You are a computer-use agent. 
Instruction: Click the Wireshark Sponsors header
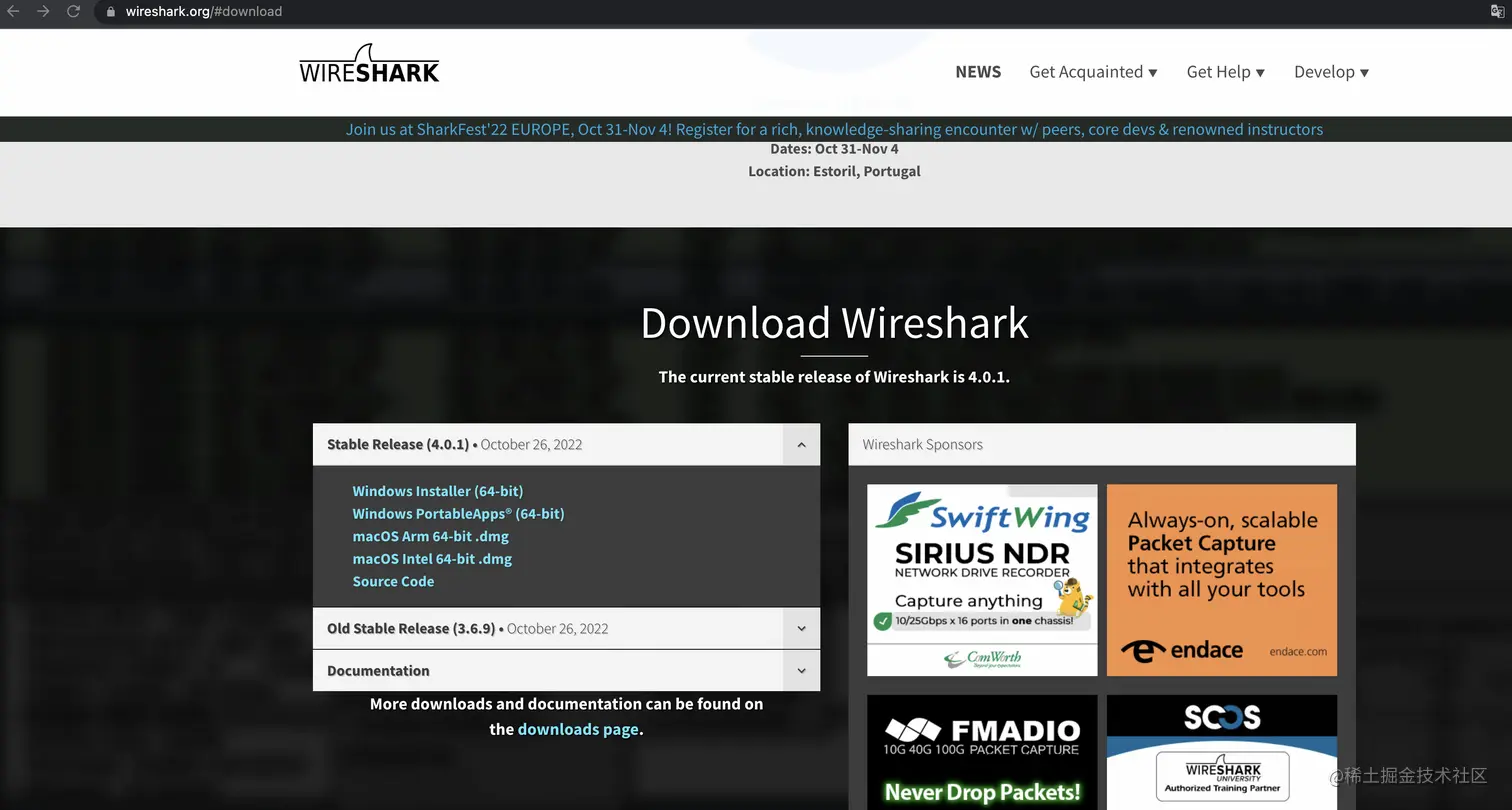[x=1102, y=445]
